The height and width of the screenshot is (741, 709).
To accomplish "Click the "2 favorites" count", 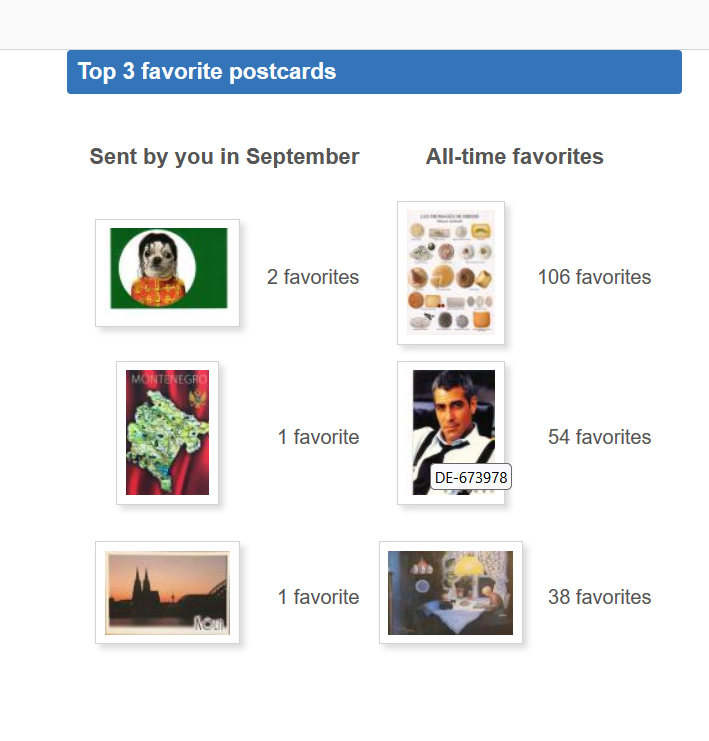I will click(312, 277).
